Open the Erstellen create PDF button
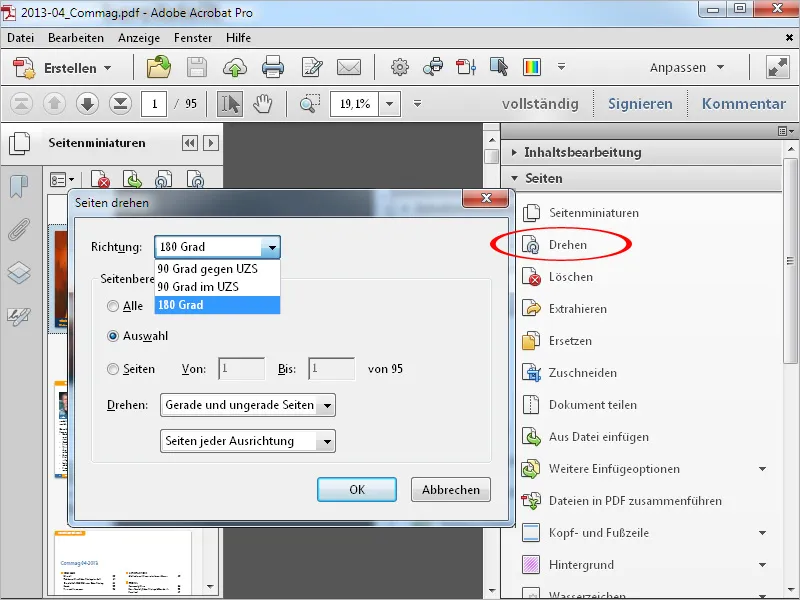800x600 pixels. (x=62, y=68)
